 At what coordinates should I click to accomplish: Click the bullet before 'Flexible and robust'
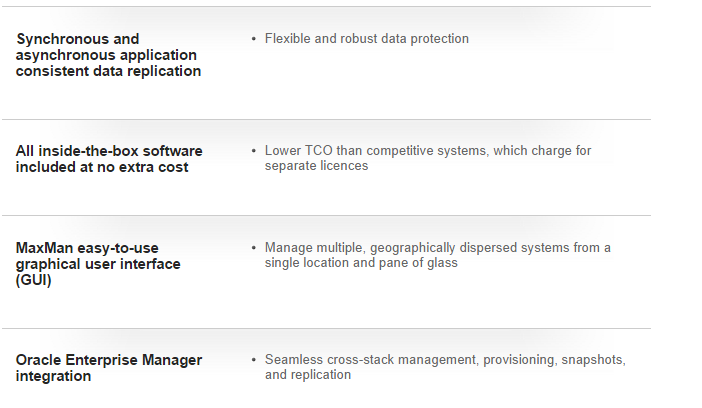click(254, 39)
